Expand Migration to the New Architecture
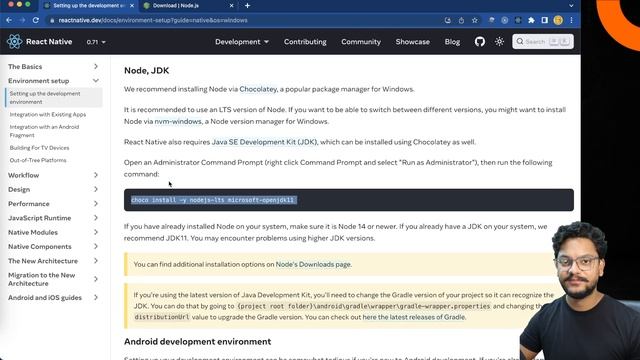Image resolution: width=640 pixels, height=360 pixels. click(53, 279)
